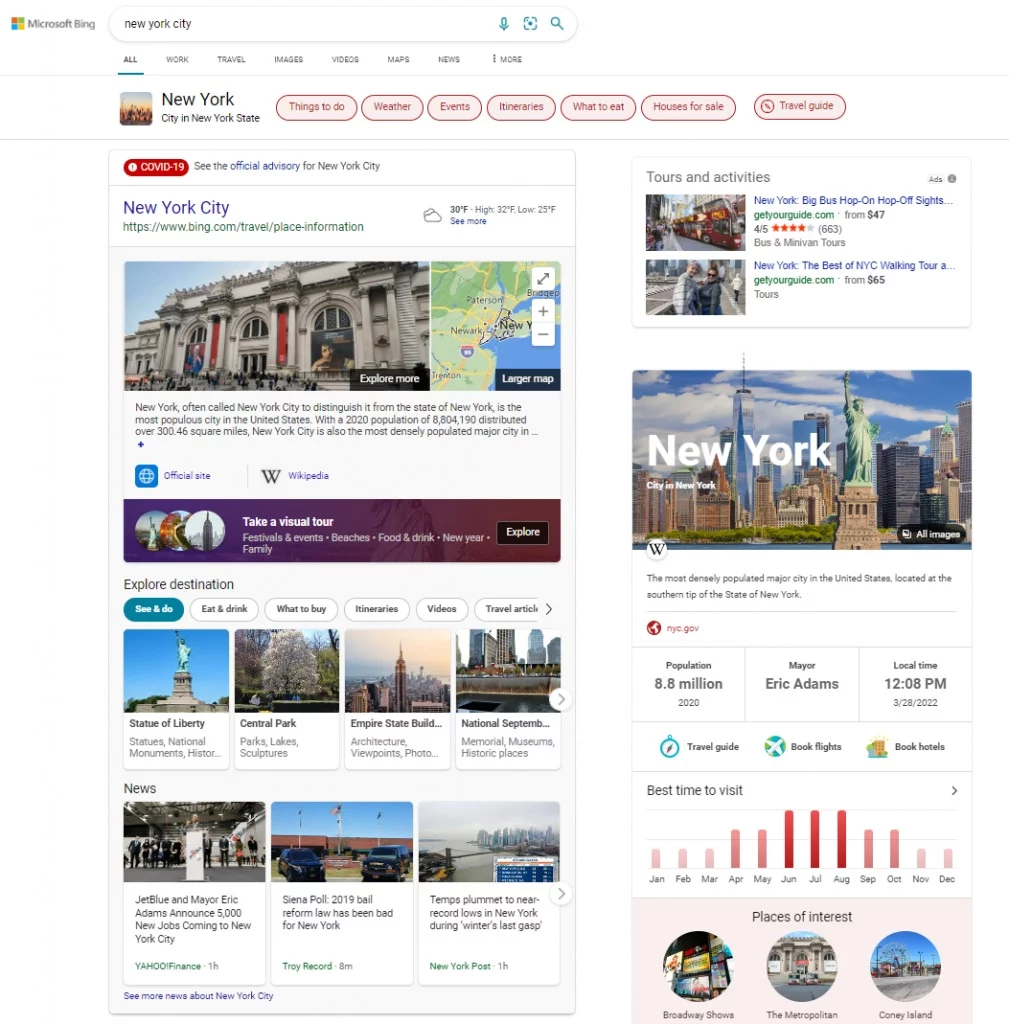Select the What to buy filter chip
Screen dimensions: 1009x1024
pyautogui.click(x=301, y=609)
